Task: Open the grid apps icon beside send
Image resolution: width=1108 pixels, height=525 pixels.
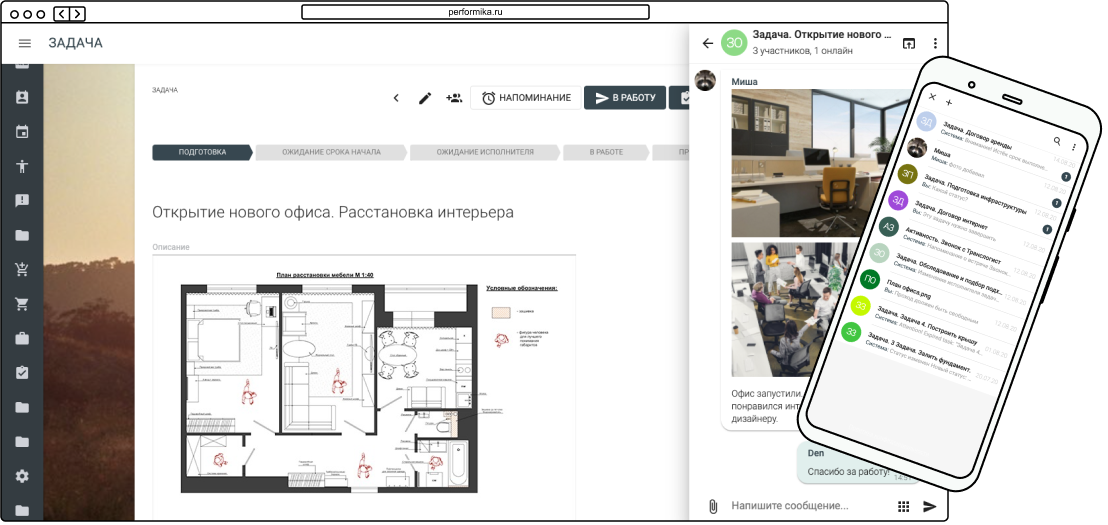Action: click(x=903, y=506)
